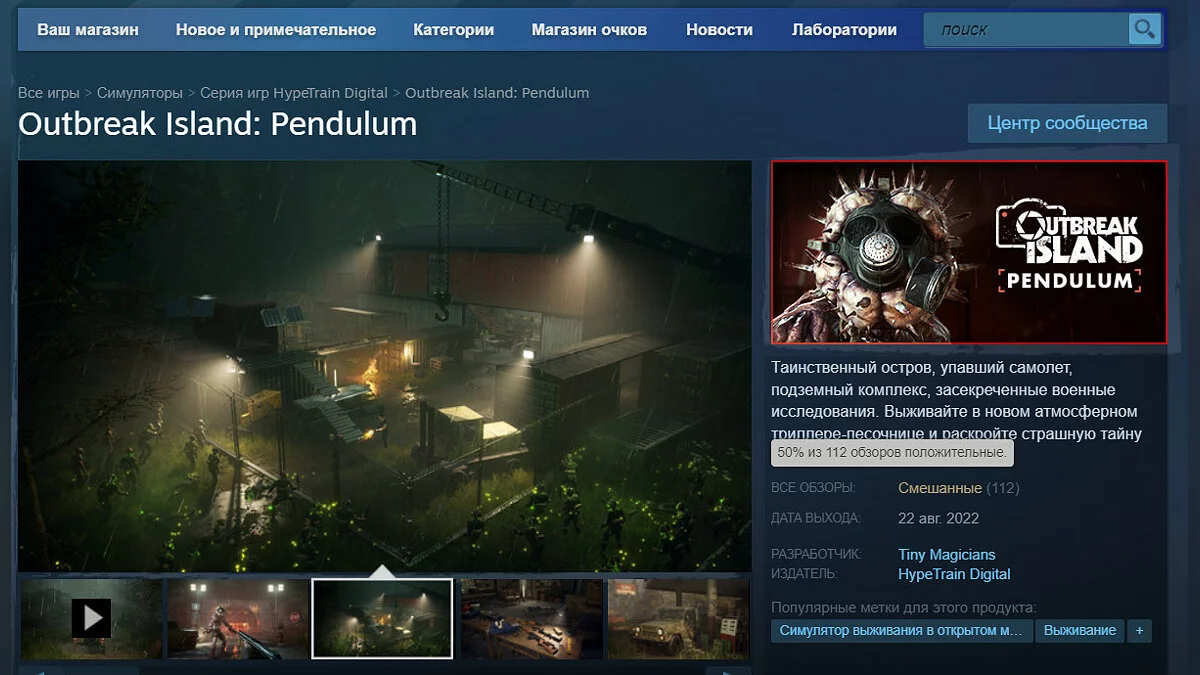Viewport: 1200px width, 675px height.
Task: Open the Tiny Magicians developer link
Action: (x=946, y=554)
